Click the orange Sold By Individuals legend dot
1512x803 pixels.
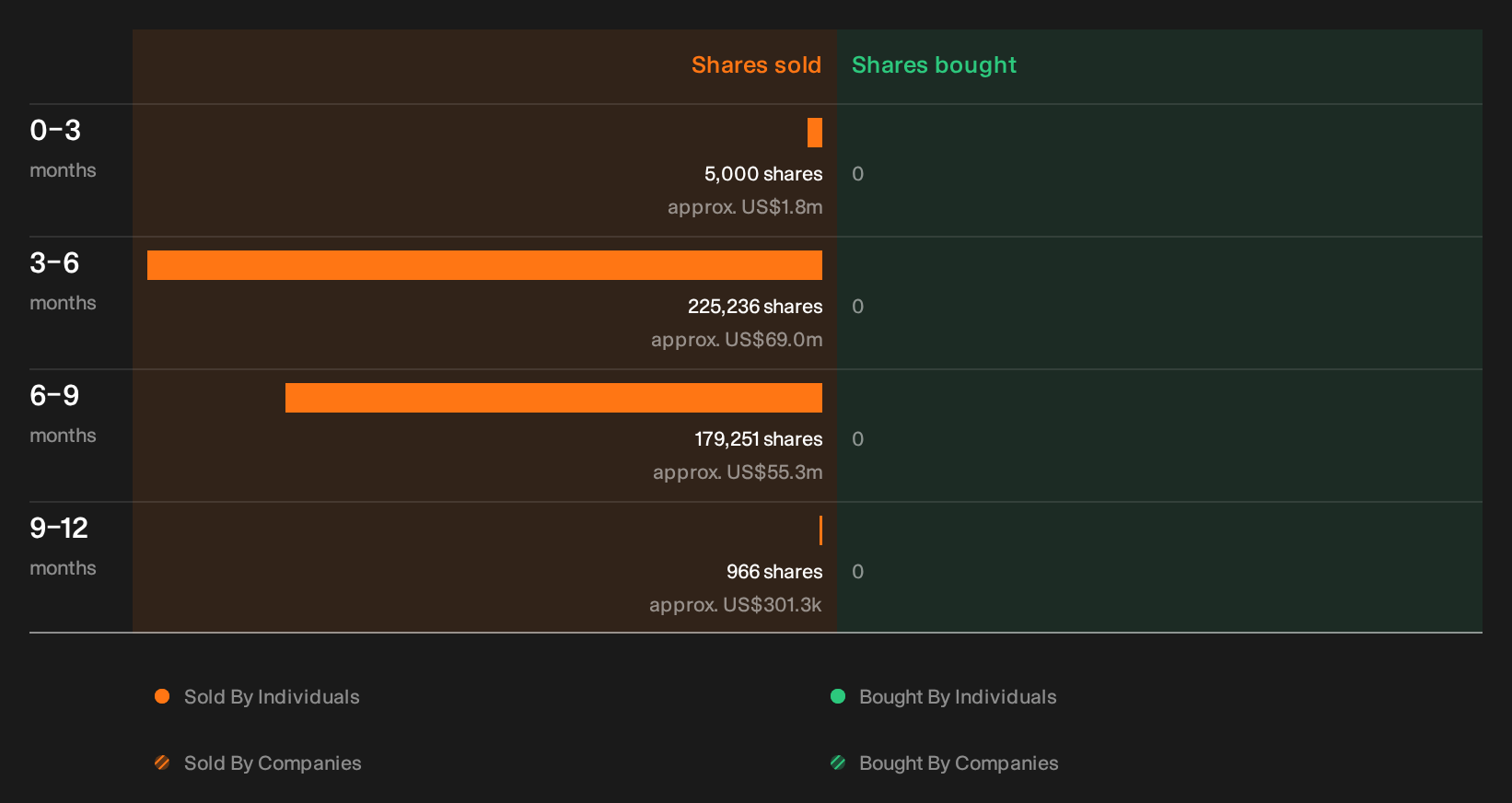point(162,696)
